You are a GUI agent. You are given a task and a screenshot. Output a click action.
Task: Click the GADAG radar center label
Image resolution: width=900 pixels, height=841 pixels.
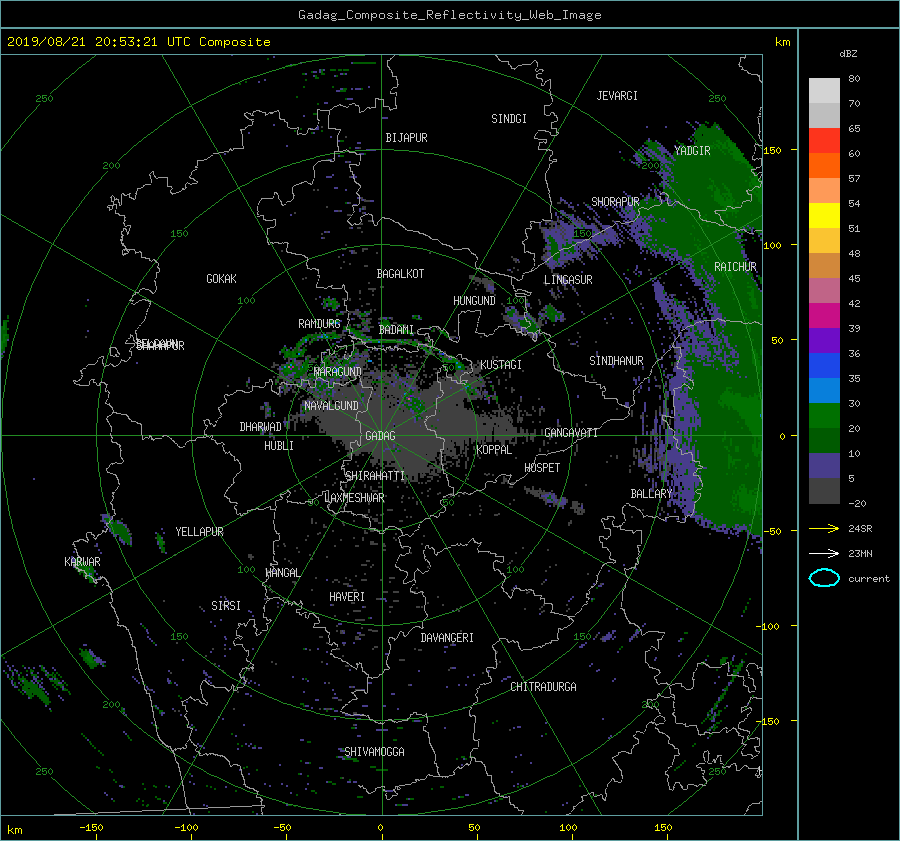(381, 436)
